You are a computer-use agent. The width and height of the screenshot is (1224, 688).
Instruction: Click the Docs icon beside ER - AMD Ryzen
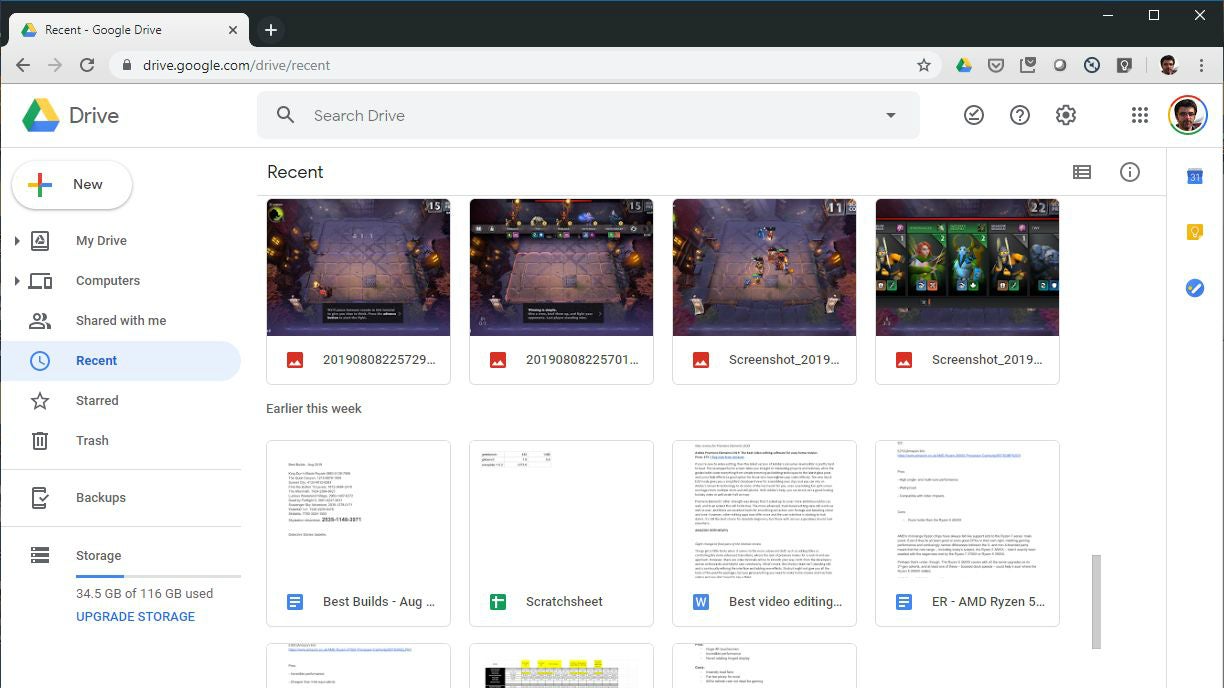click(904, 602)
